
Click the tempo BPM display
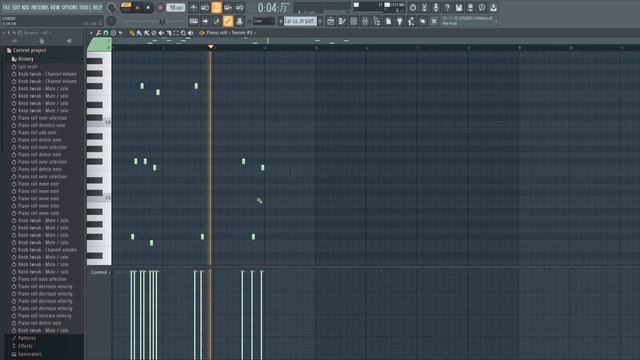click(x=176, y=8)
